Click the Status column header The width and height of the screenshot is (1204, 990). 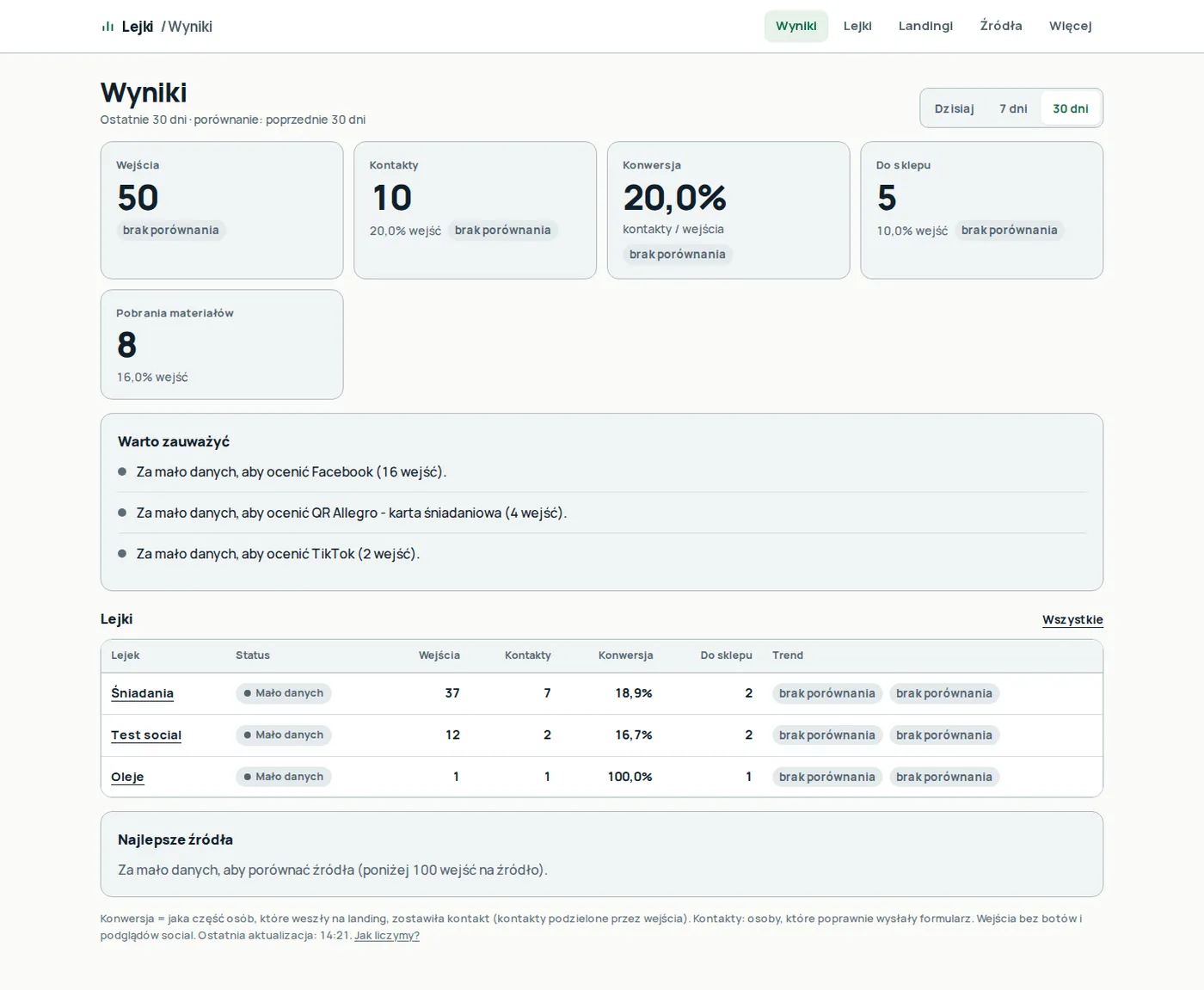click(x=253, y=655)
